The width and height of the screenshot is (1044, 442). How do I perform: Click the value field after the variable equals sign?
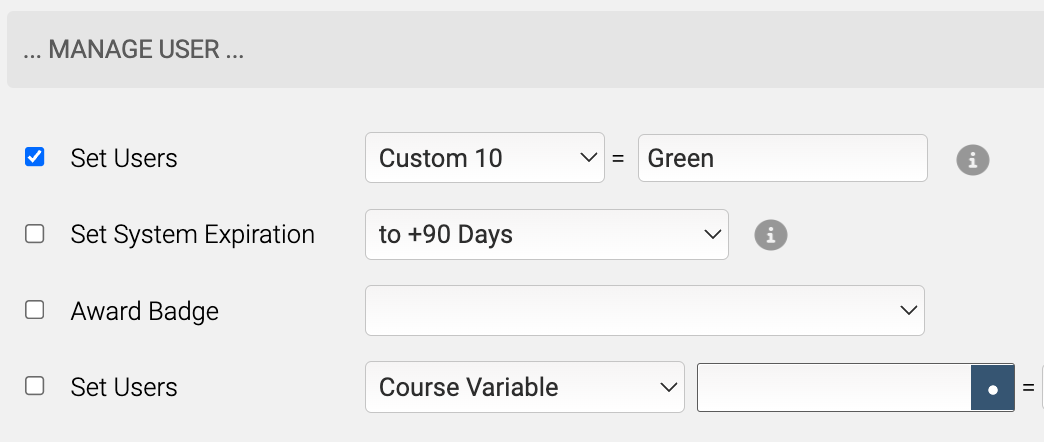click(x=1042, y=387)
